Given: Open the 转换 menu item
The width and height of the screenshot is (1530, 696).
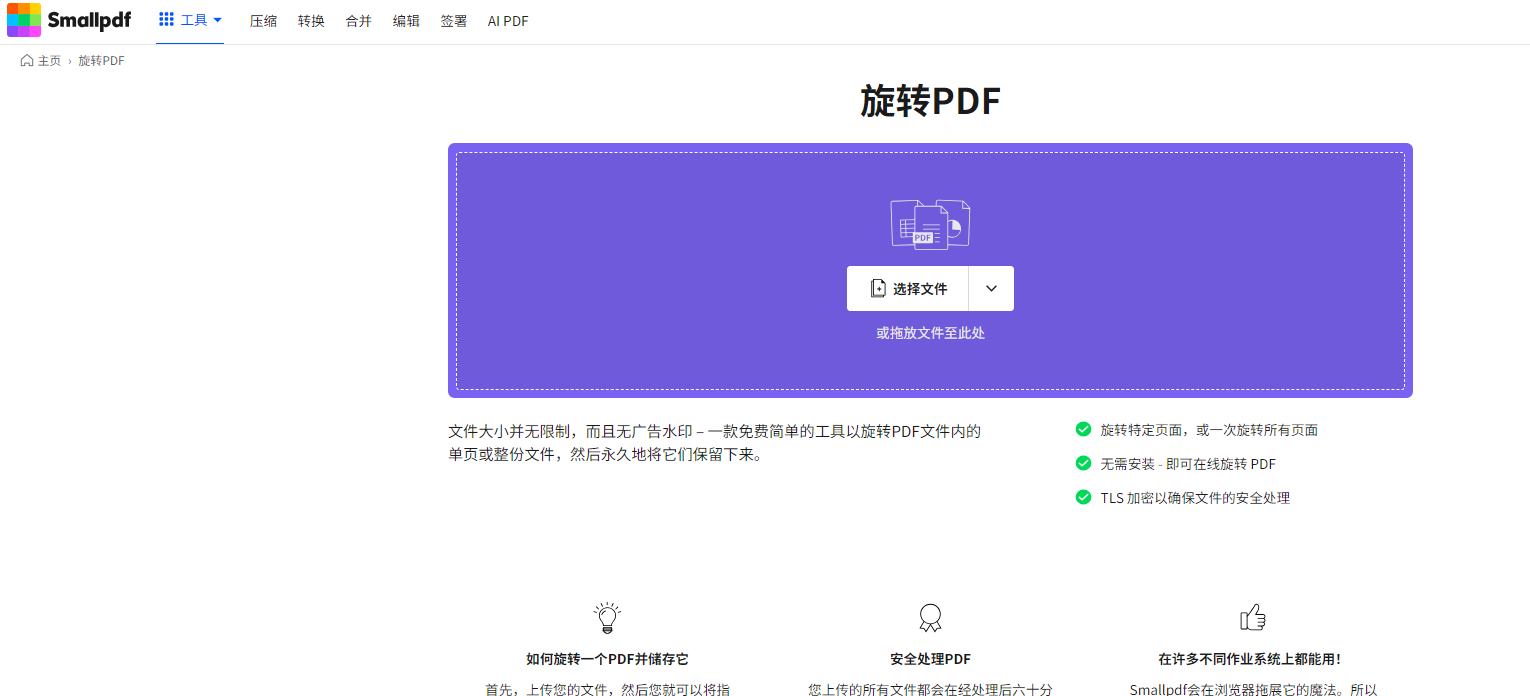Looking at the screenshot, I should coord(311,21).
